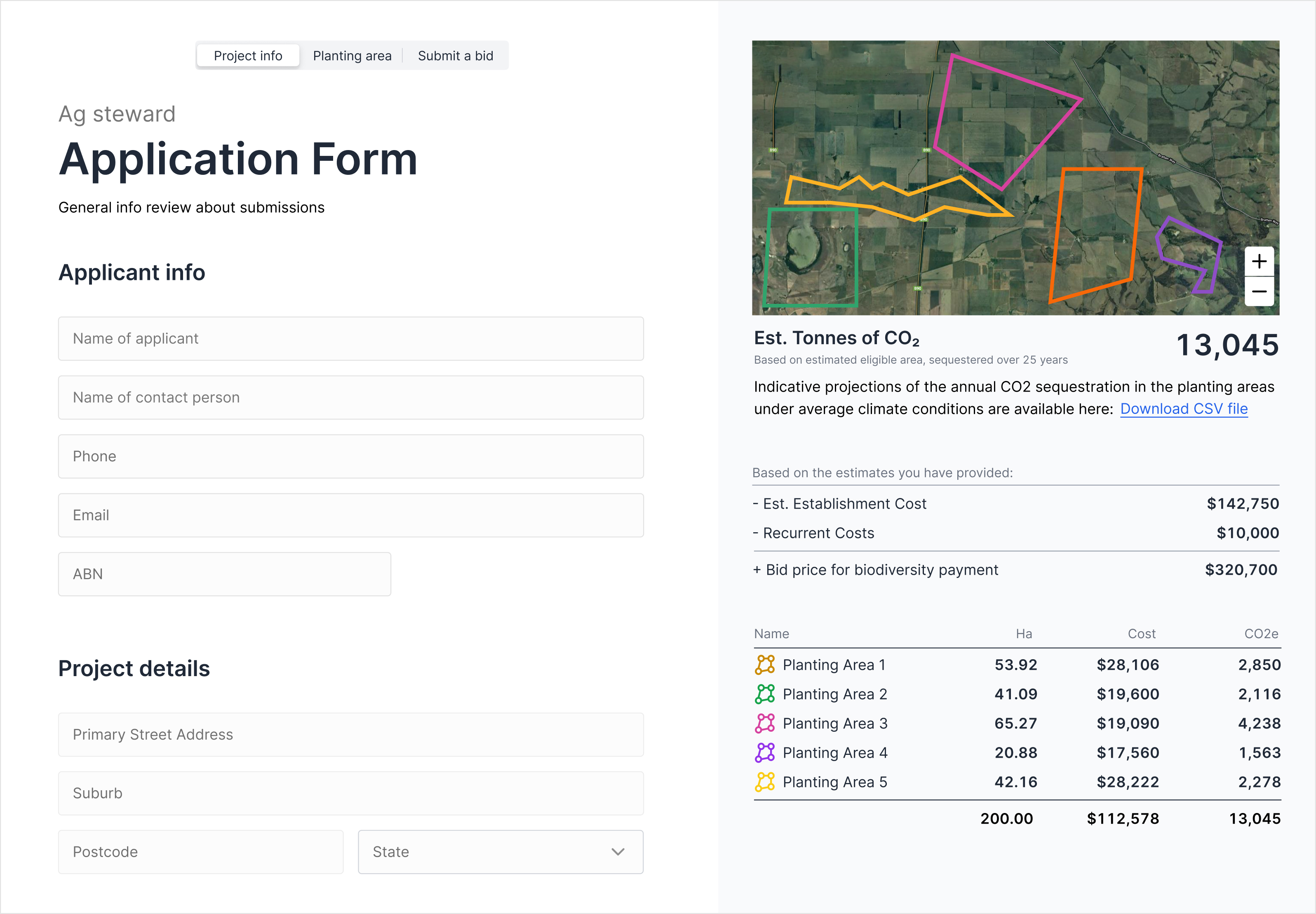Screen dimensions: 1316x914
Task: Focus the Name of applicant field
Action: pos(350,338)
